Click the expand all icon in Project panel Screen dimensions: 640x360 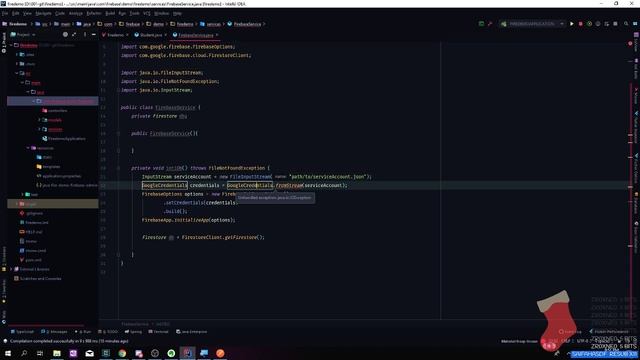(74, 35)
